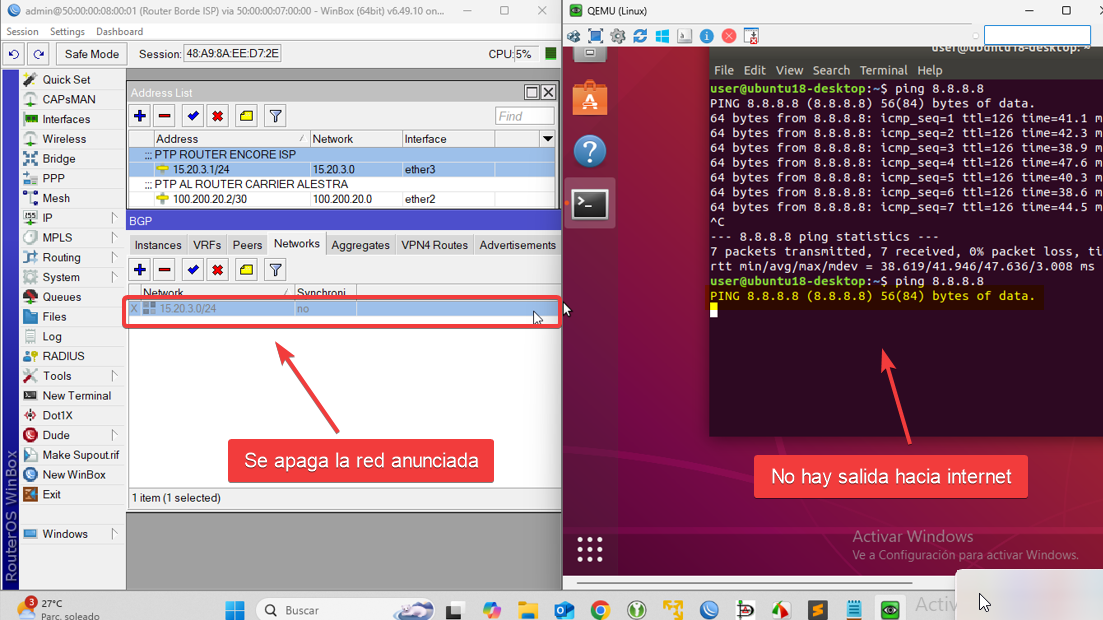Click the red X Disable button in BGP Networks
1103x620 pixels.
(217, 269)
